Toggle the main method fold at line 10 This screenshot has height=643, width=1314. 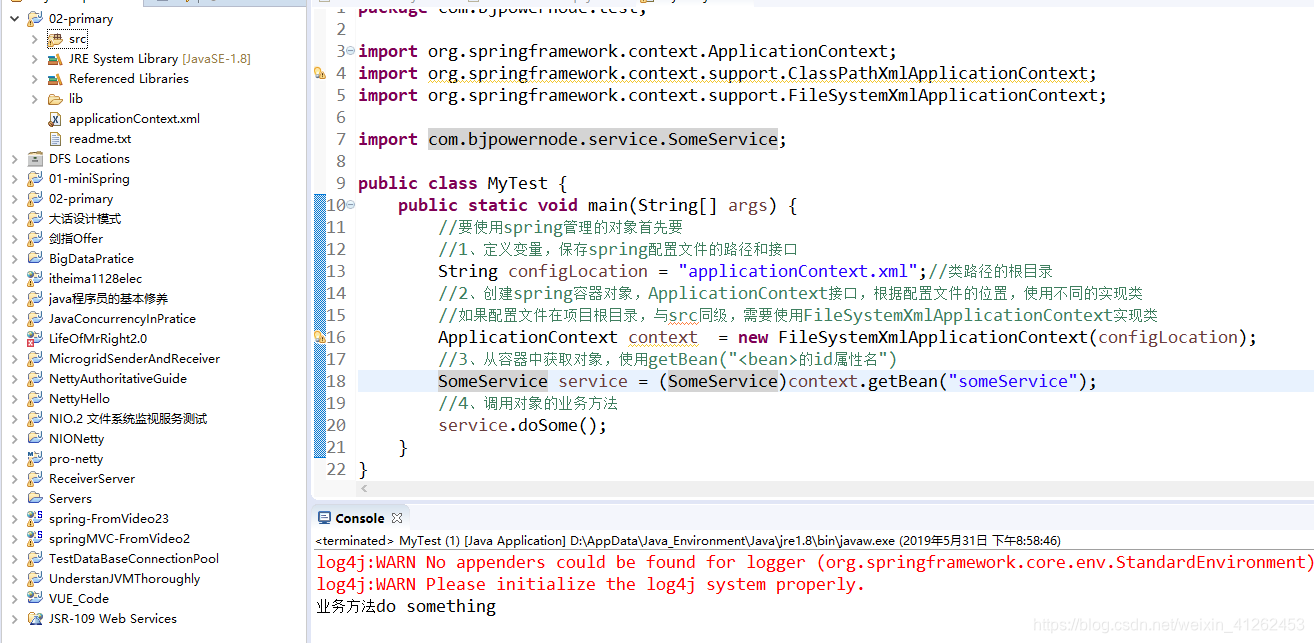(350, 206)
